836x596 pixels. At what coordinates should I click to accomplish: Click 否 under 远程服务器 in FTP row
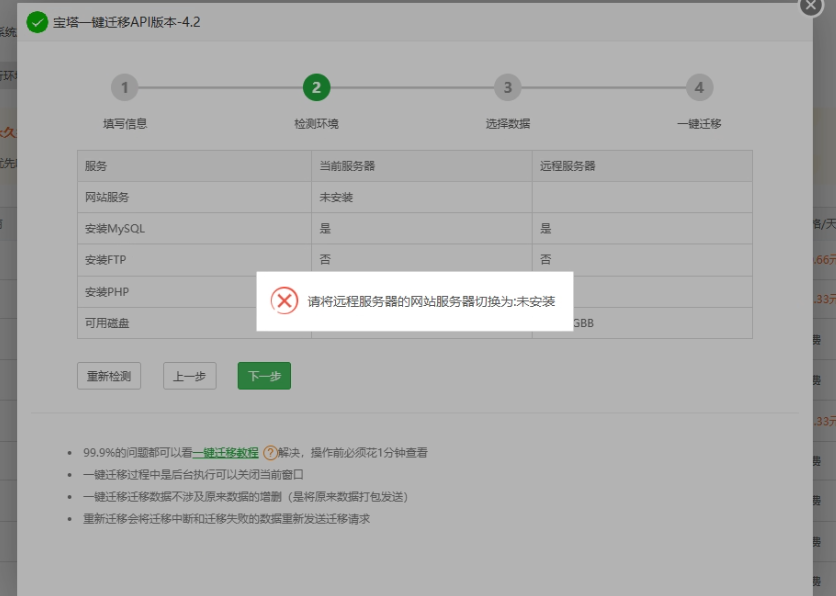coord(545,260)
